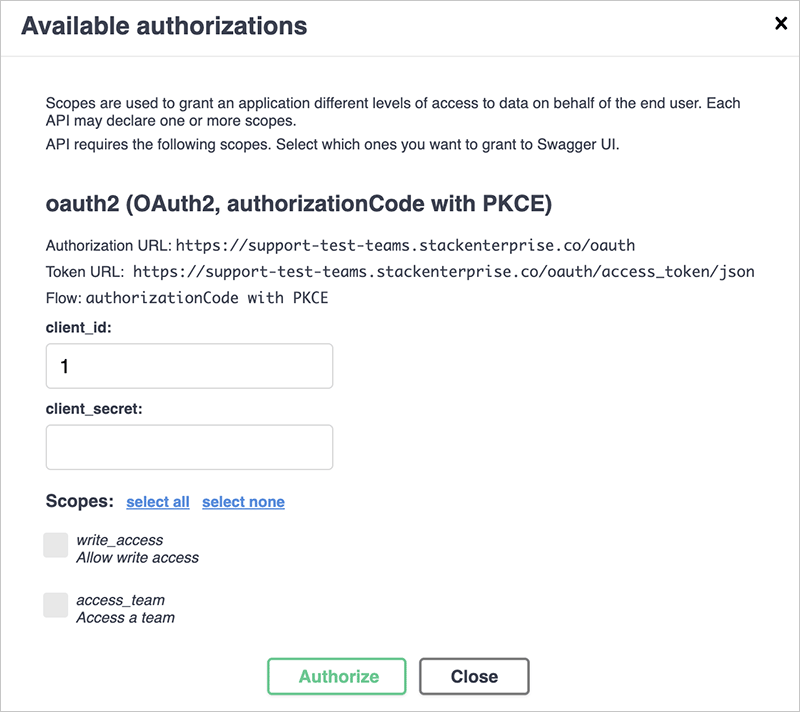Image resolution: width=800 pixels, height=712 pixels.
Task: Click the Authorization URL value text
Action: pyautogui.click(x=405, y=245)
